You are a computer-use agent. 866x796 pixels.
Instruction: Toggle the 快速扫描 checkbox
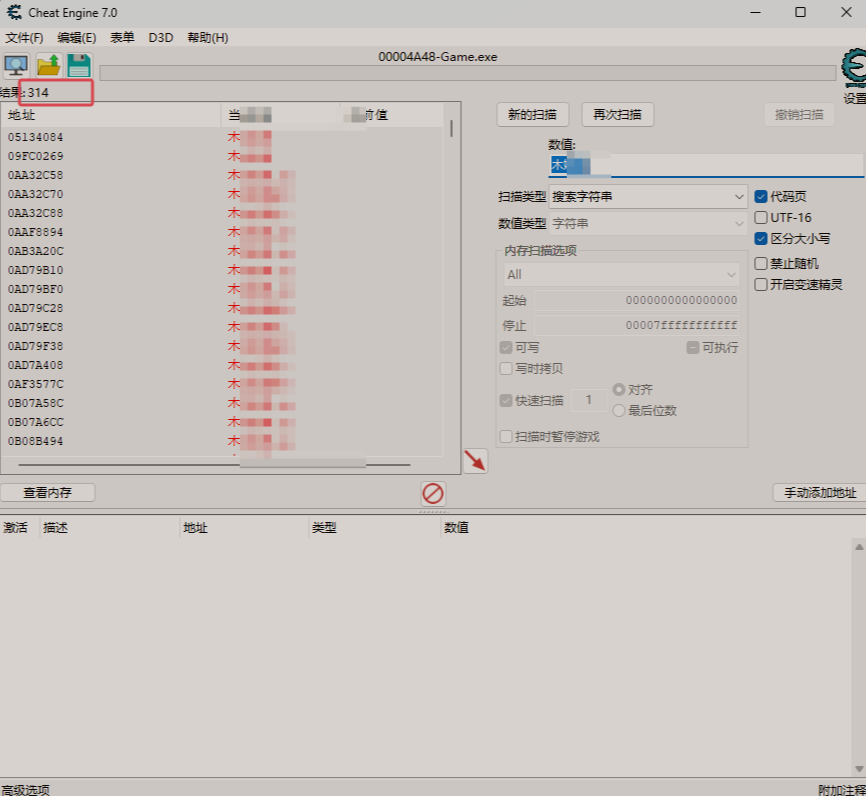coord(506,400)
